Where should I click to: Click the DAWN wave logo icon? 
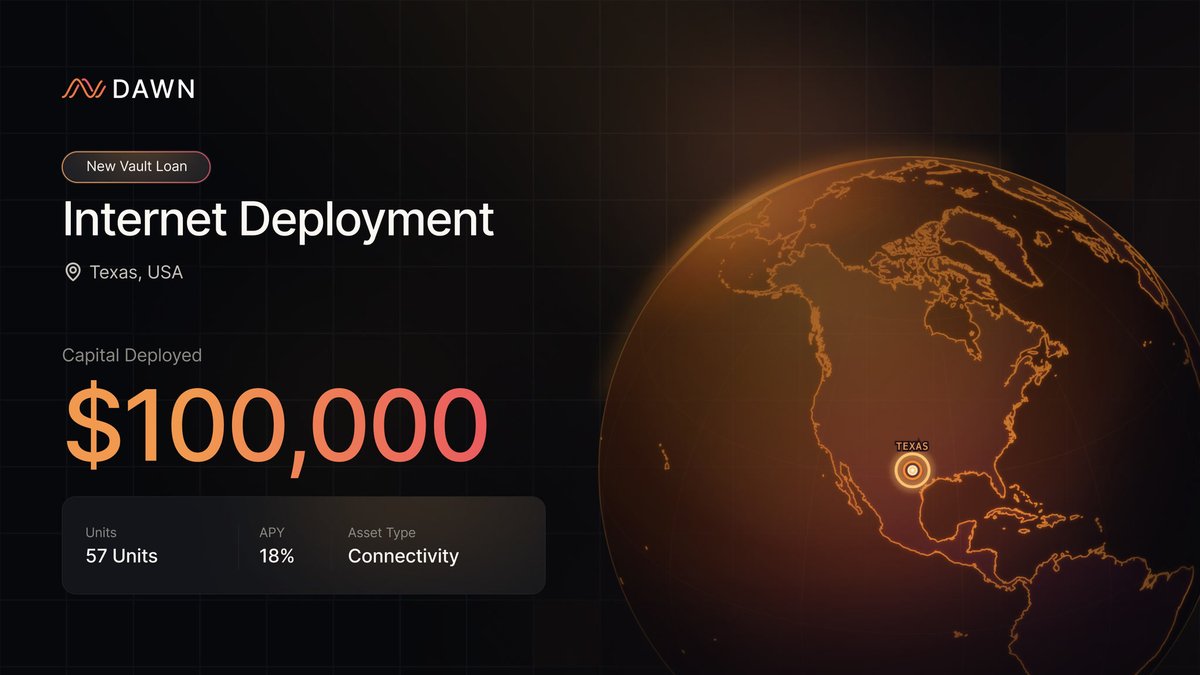point(83,89)
